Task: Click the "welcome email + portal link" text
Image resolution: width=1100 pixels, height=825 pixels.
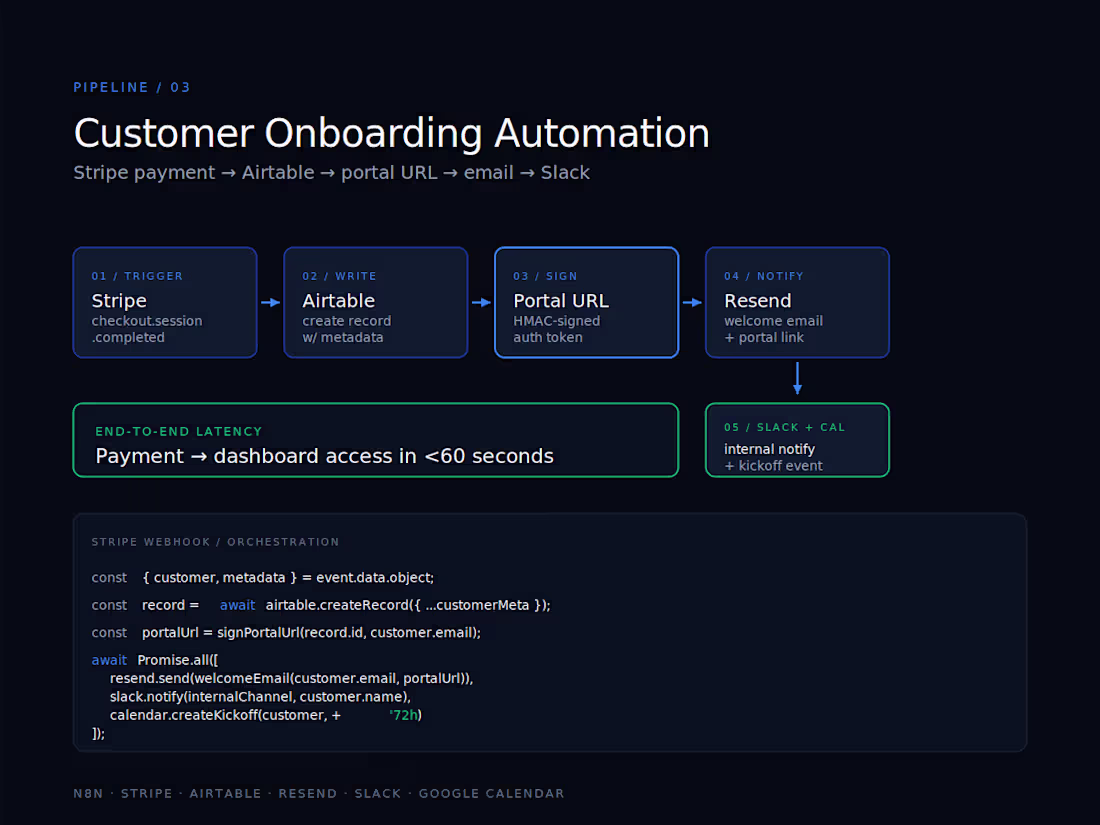Action: pyautogui.click(x=773, y=329)
